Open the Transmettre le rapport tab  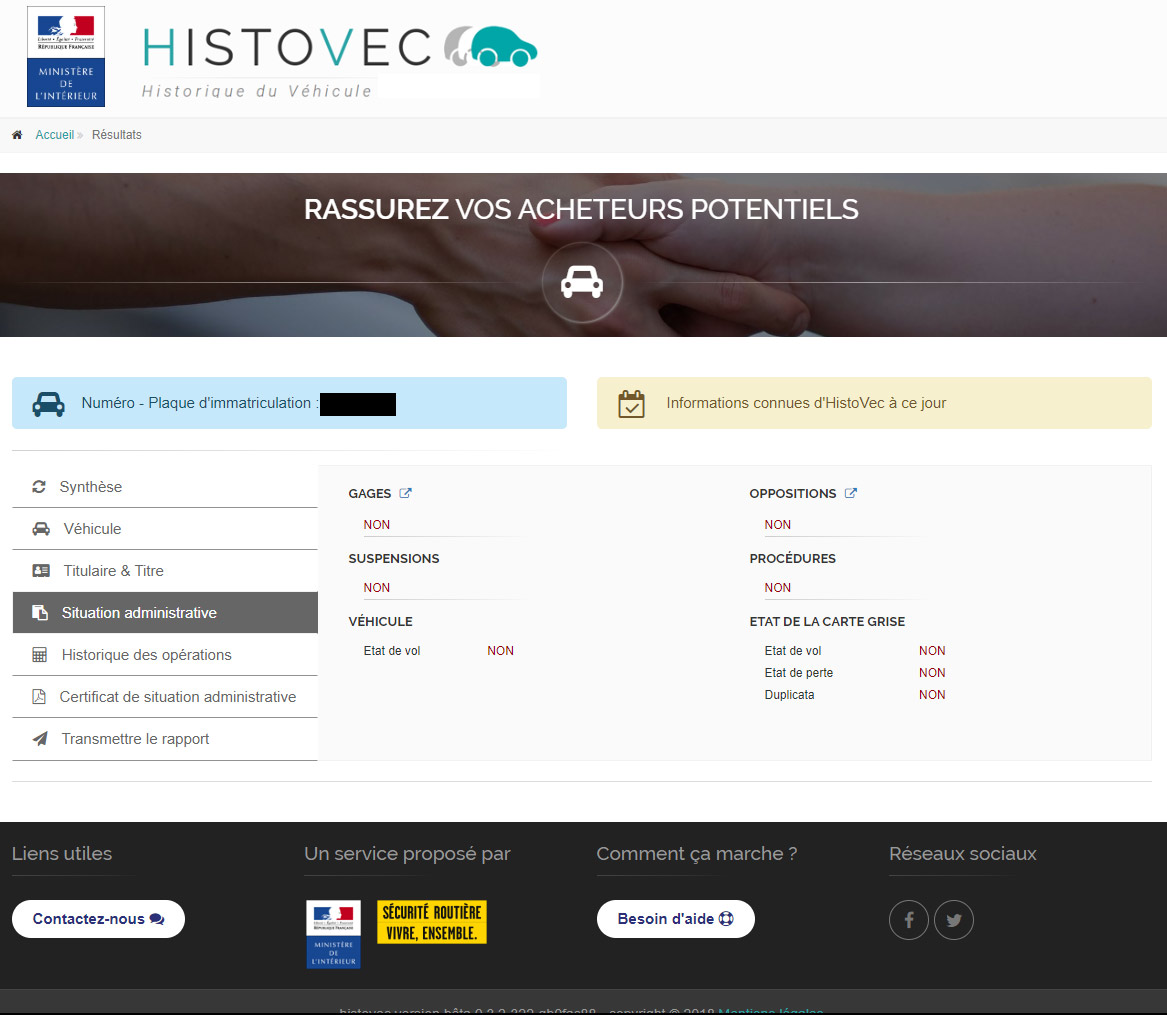coord(165,739)
